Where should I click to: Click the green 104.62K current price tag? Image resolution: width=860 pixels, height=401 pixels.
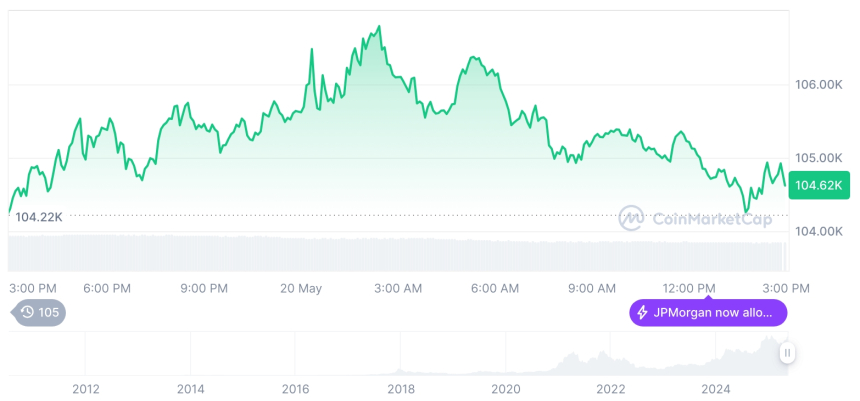click(x=817, y=185)
